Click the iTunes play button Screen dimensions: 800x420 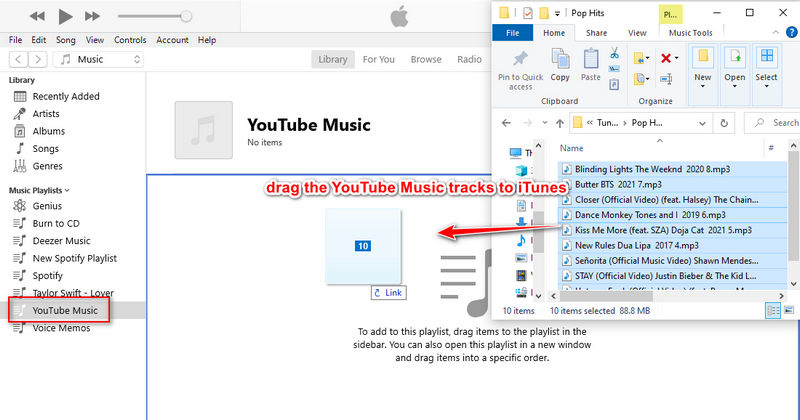point(65,16)
